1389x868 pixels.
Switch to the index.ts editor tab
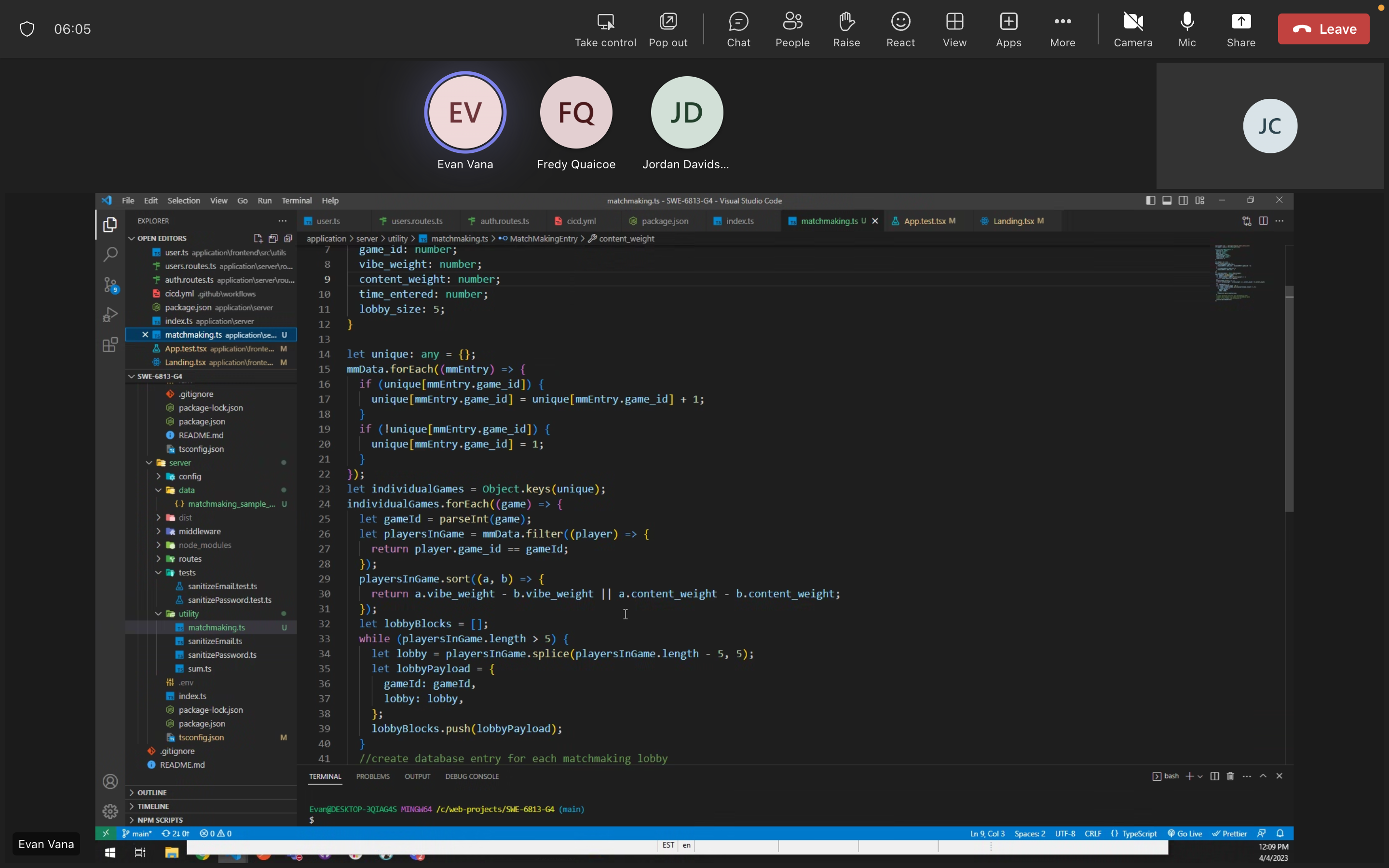coord(740,221)
